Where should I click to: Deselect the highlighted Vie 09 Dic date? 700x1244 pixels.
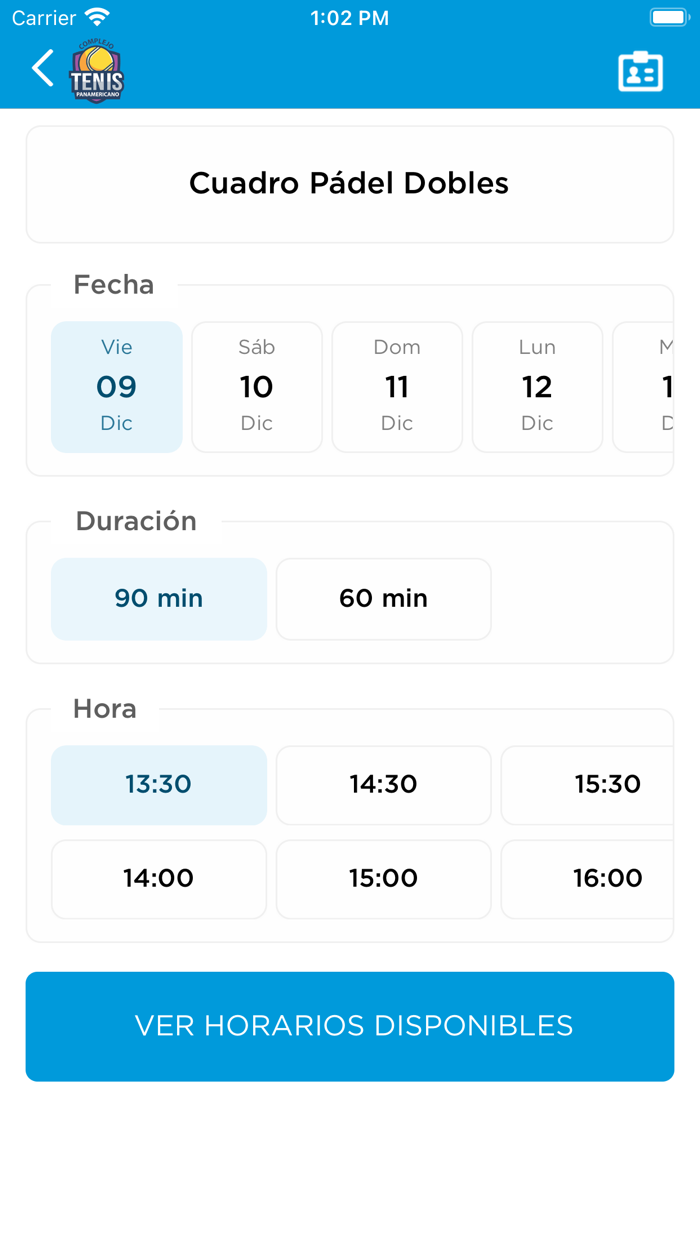[x=117, y=387]
